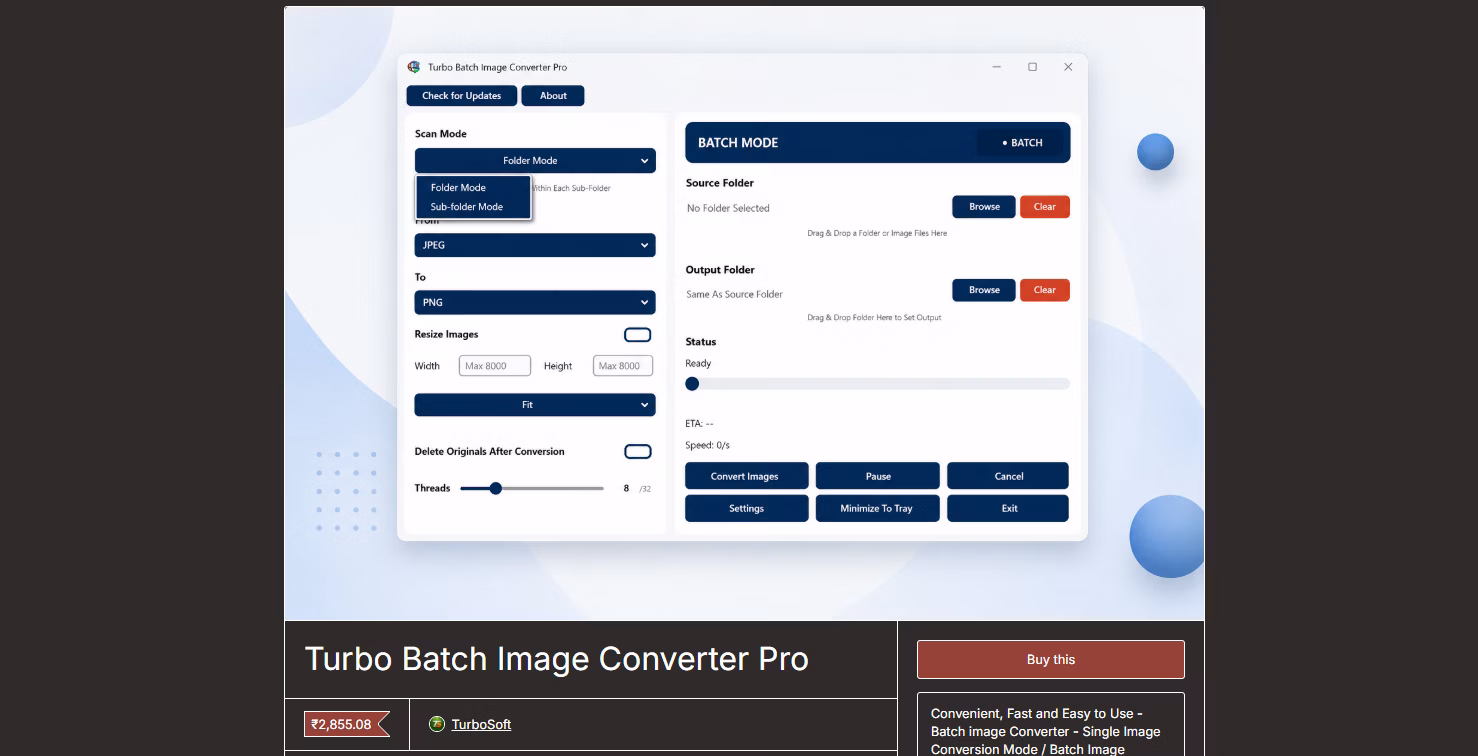Click the "Same As Source Folder" text
Screen dimensions: 1478x756
[x=734, y=294]
